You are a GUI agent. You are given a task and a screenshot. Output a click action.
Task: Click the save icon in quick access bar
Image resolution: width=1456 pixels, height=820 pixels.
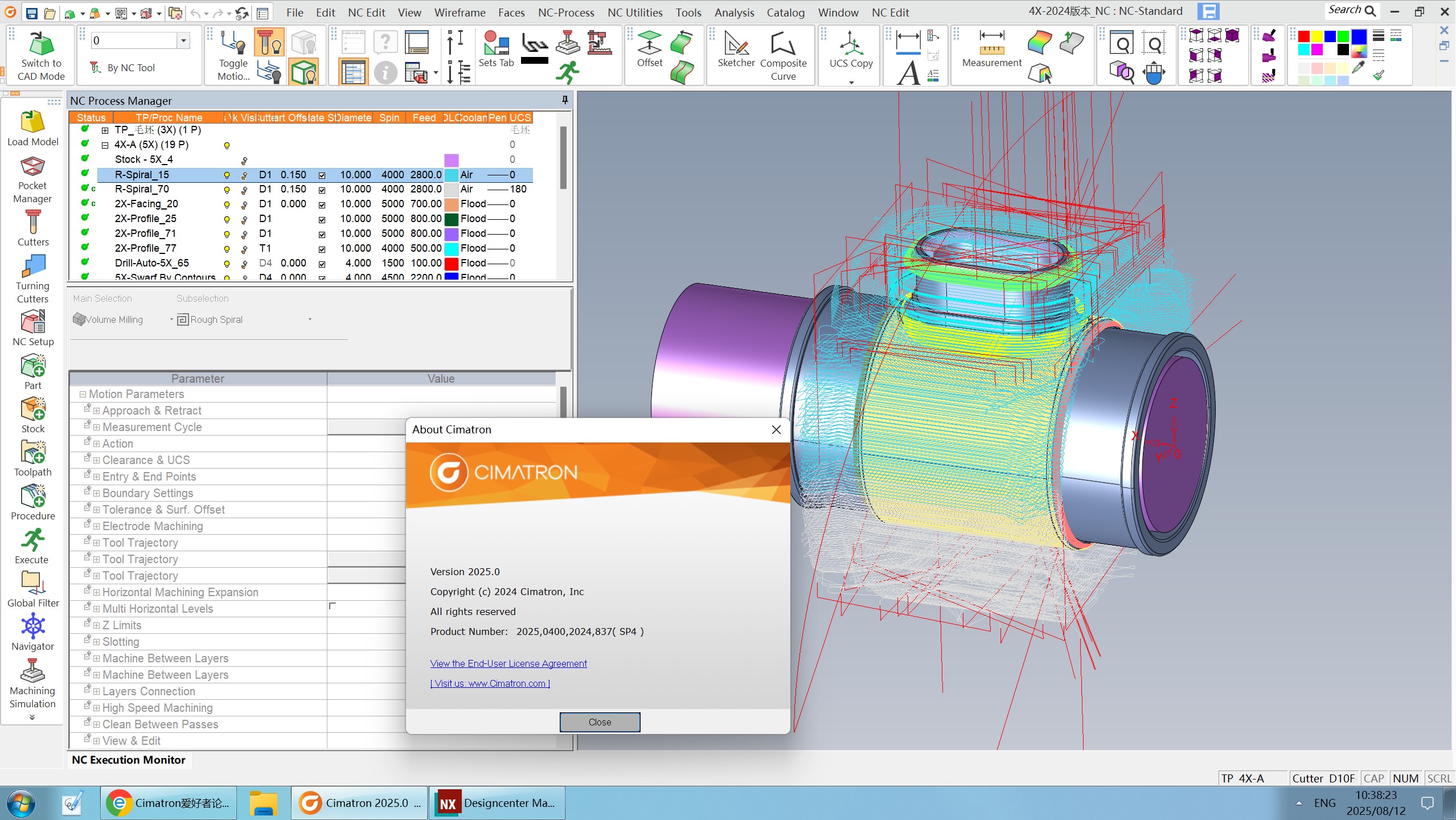click(x=32, y=13)
